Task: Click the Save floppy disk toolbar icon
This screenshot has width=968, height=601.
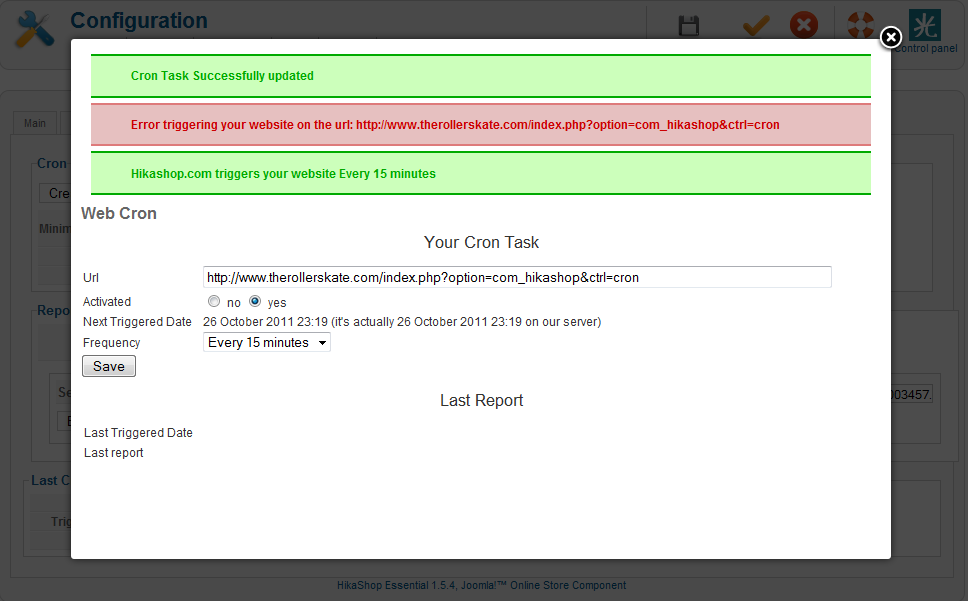Action: [x=689, y=26]
